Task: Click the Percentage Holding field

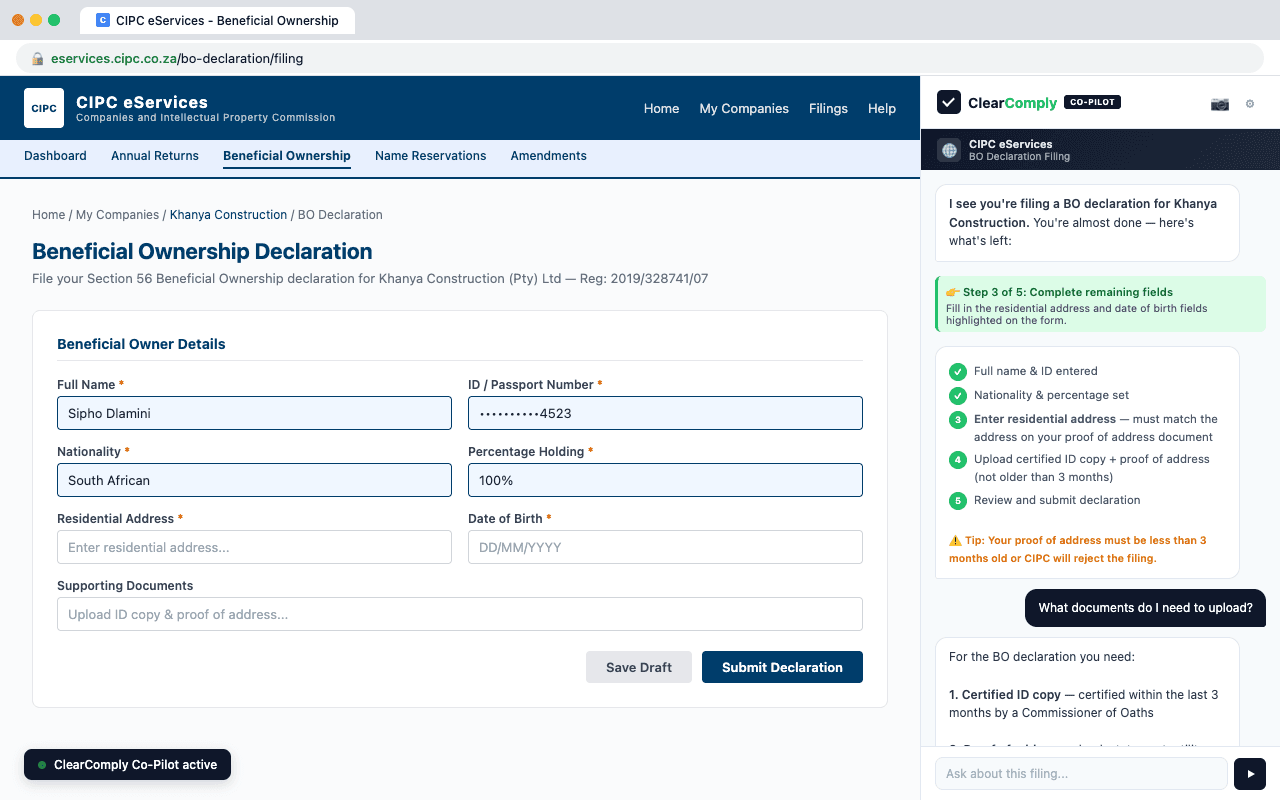Action: [665, 480]
